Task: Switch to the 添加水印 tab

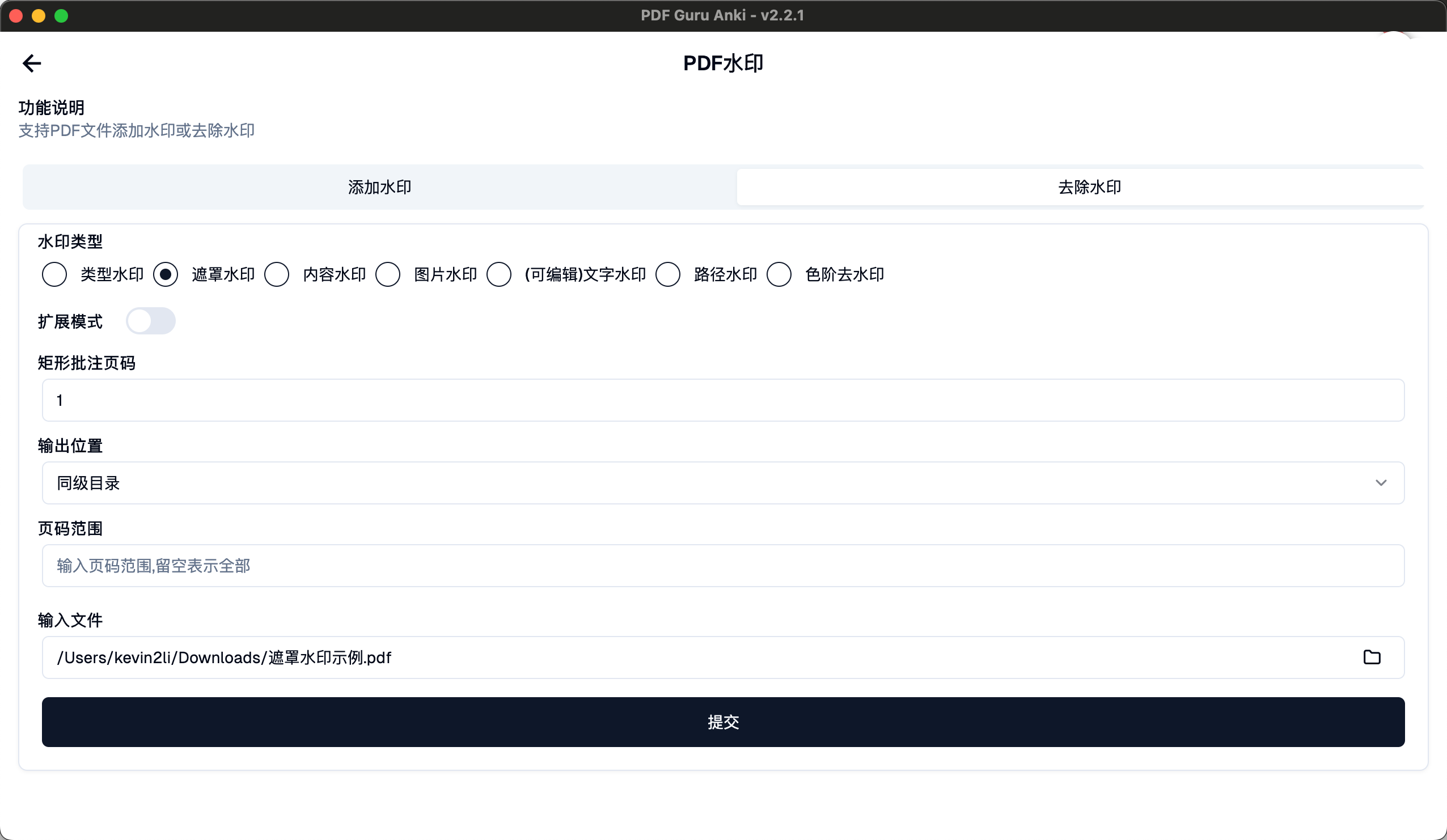Action: [x=379, y=187]
